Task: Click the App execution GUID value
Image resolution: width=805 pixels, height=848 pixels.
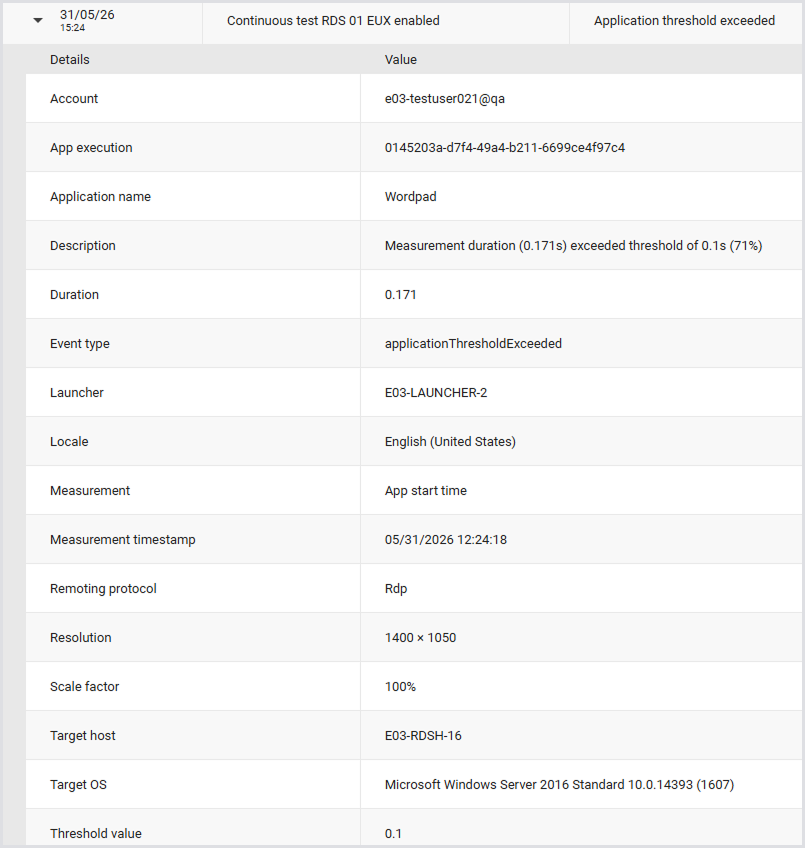Action: coord(505,148)
